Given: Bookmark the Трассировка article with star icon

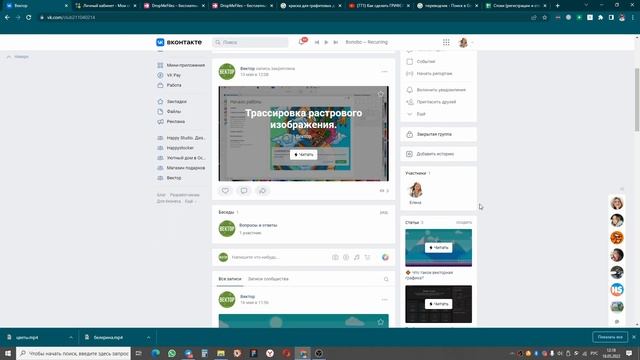Looking at the screenshot, I should point(380,94).
